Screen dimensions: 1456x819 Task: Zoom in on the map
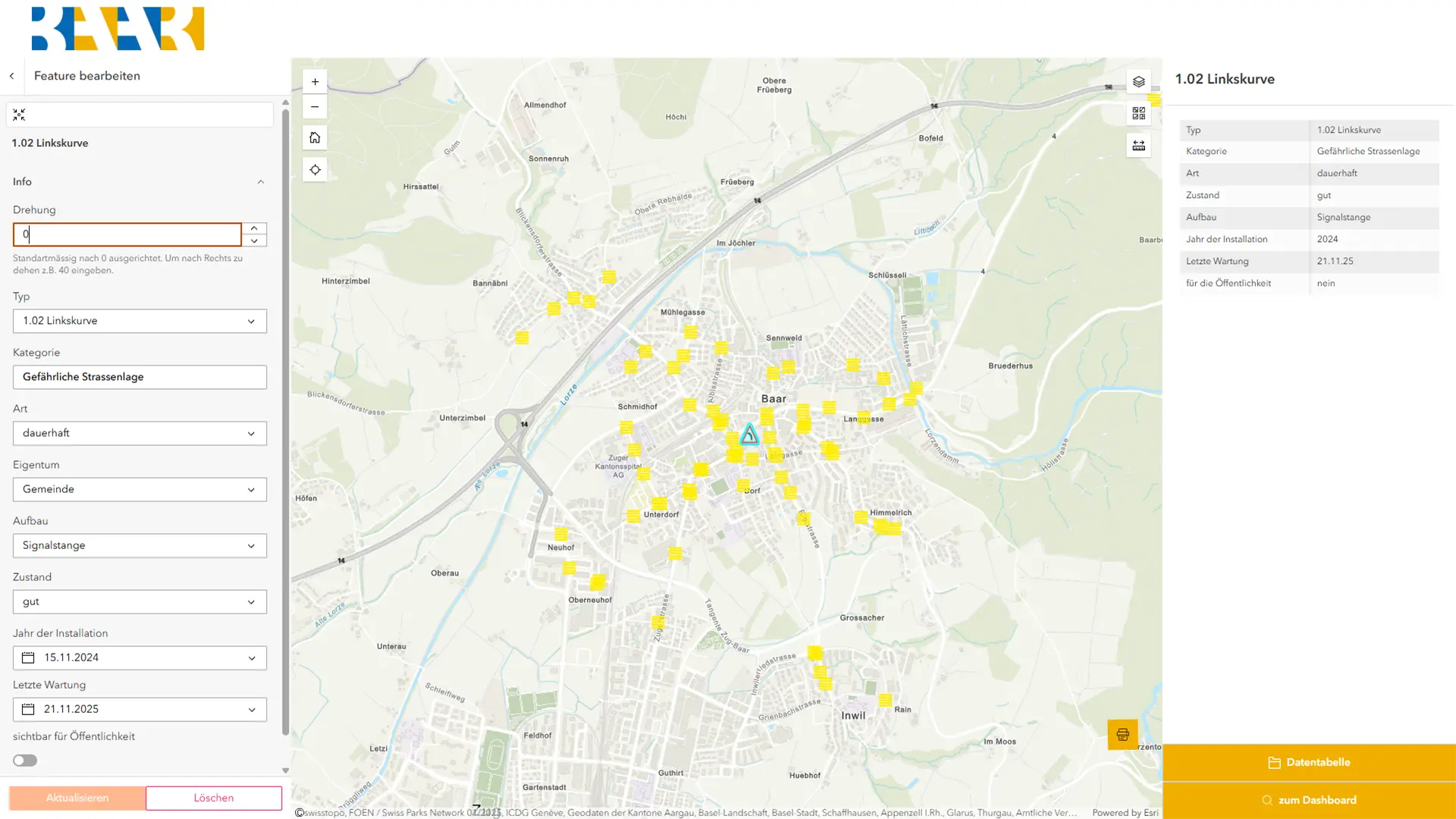(x=315, y=82)
